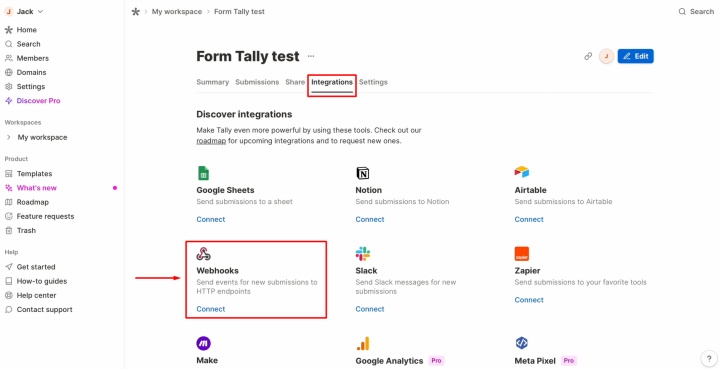720x369 pixels.
Task: Click the blue Edit button
Action: [636, 56]
